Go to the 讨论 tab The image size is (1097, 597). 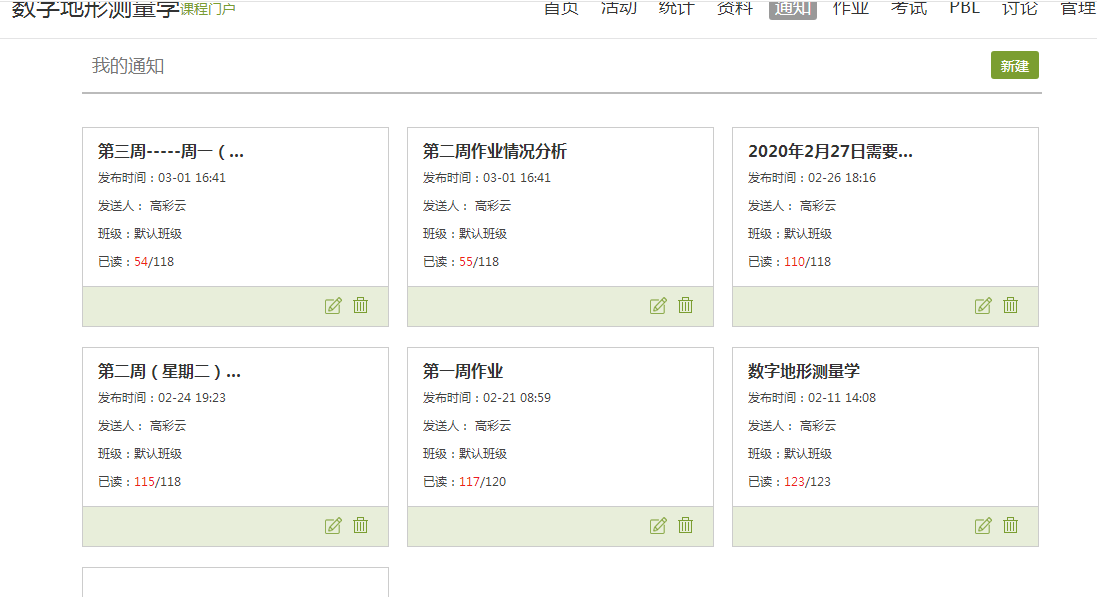coord(1019,9)
